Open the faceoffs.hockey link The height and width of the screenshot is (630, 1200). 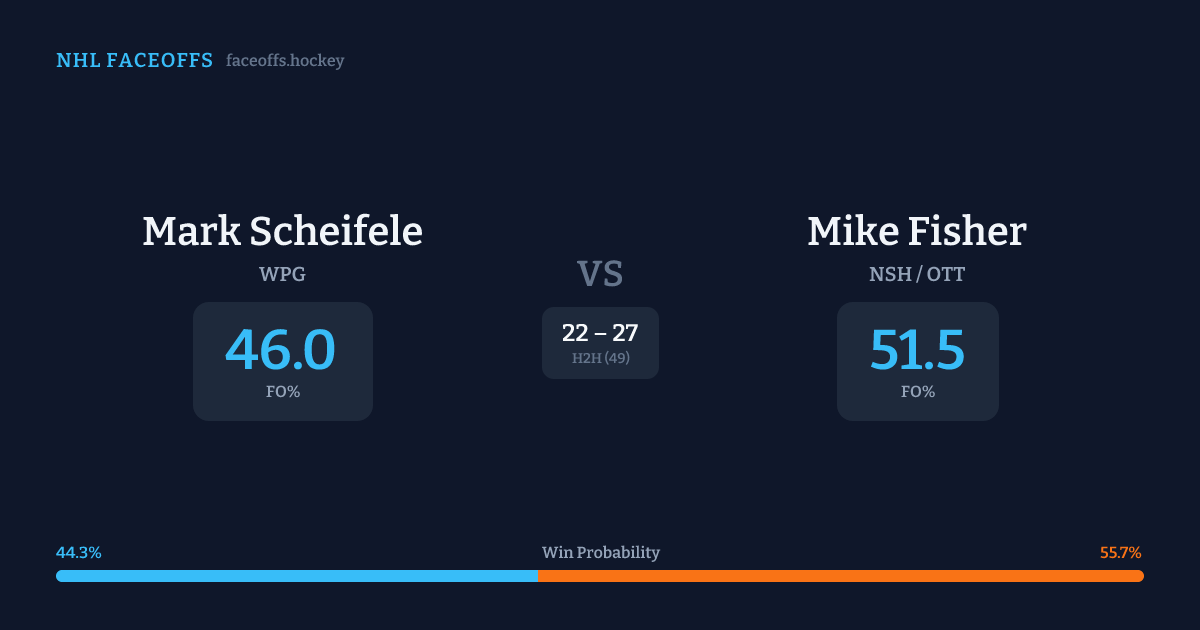[x=285, y=61]
